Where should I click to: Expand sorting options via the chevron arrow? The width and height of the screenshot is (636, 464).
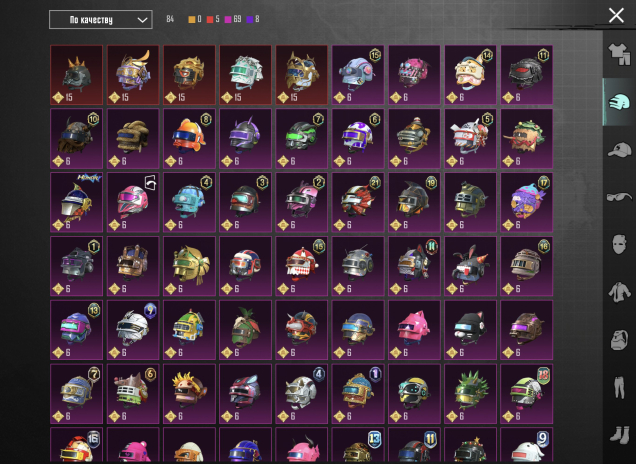142,20
